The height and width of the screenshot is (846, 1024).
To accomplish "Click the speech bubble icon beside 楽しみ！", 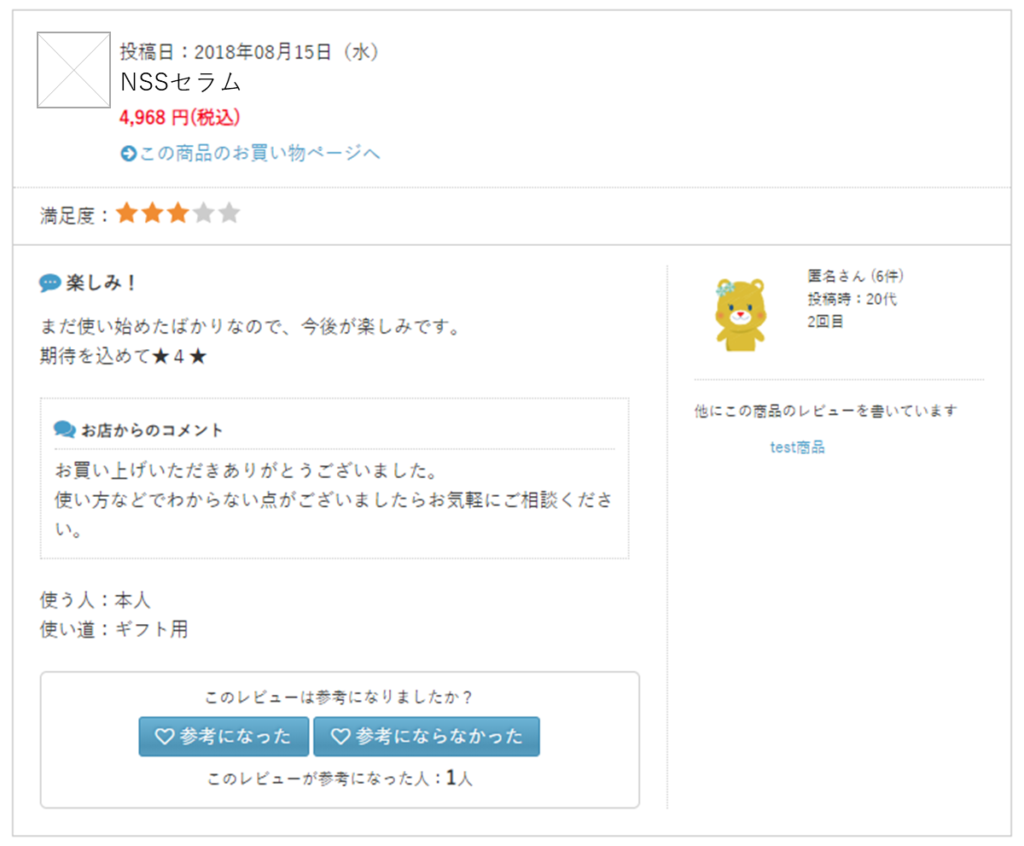I will 50,283.
